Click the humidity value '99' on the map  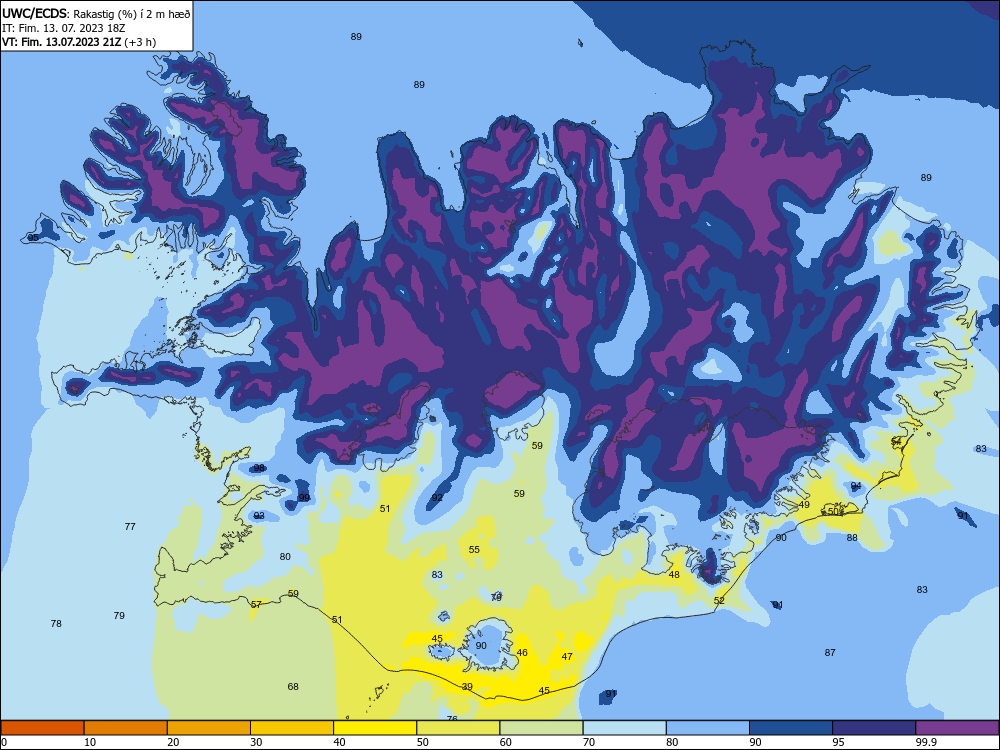304,497
